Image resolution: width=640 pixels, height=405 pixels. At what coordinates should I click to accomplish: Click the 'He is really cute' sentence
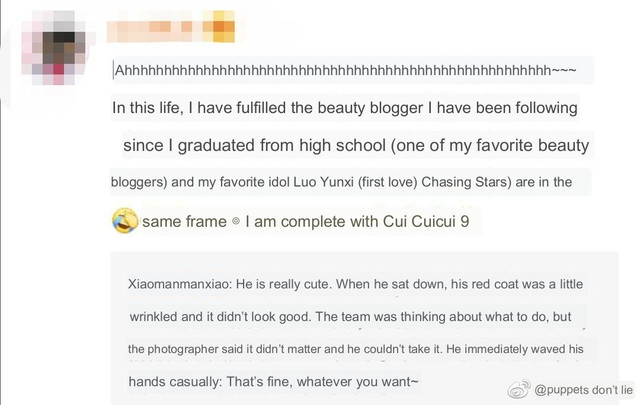[x=284, y=284]
